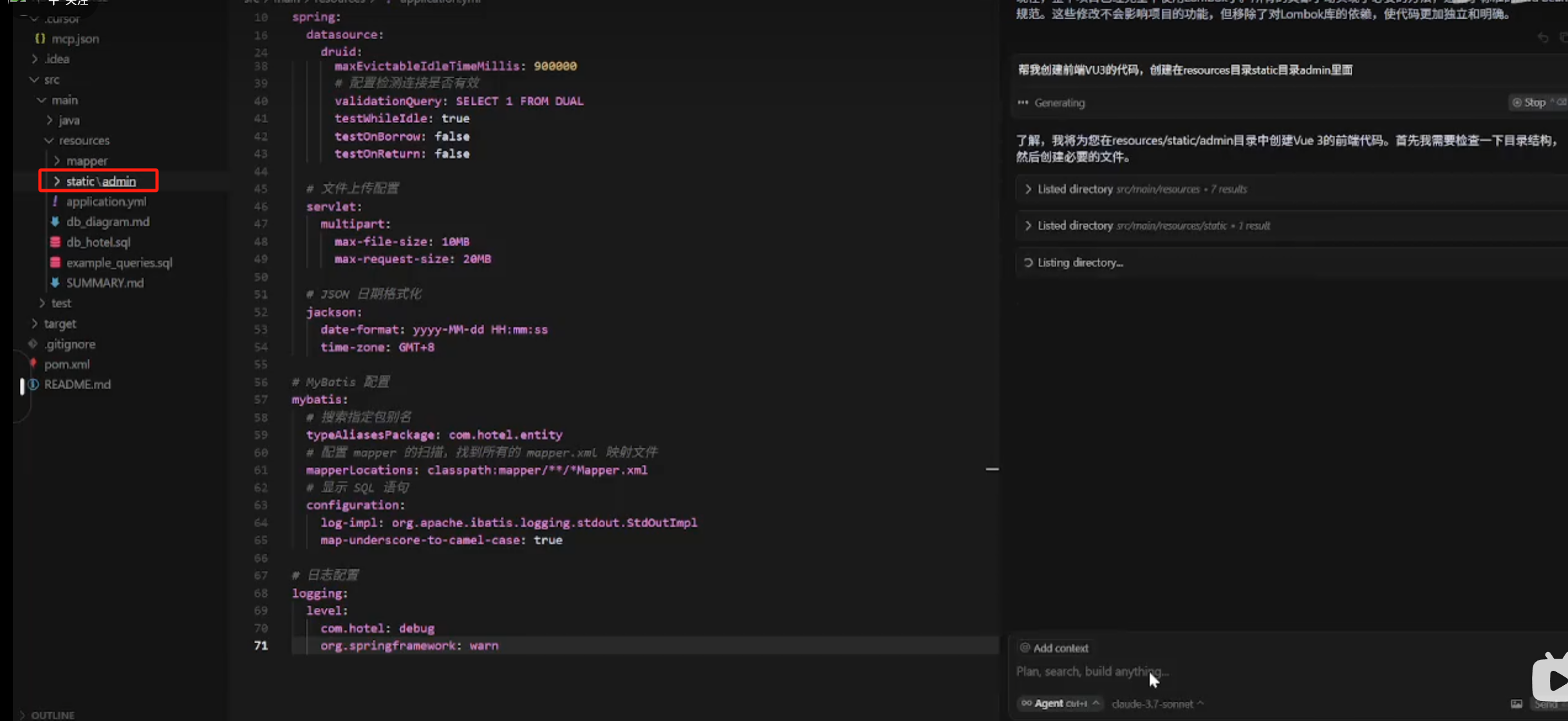
Task: Click the pom.xml file icon
Action: (33, 364)
